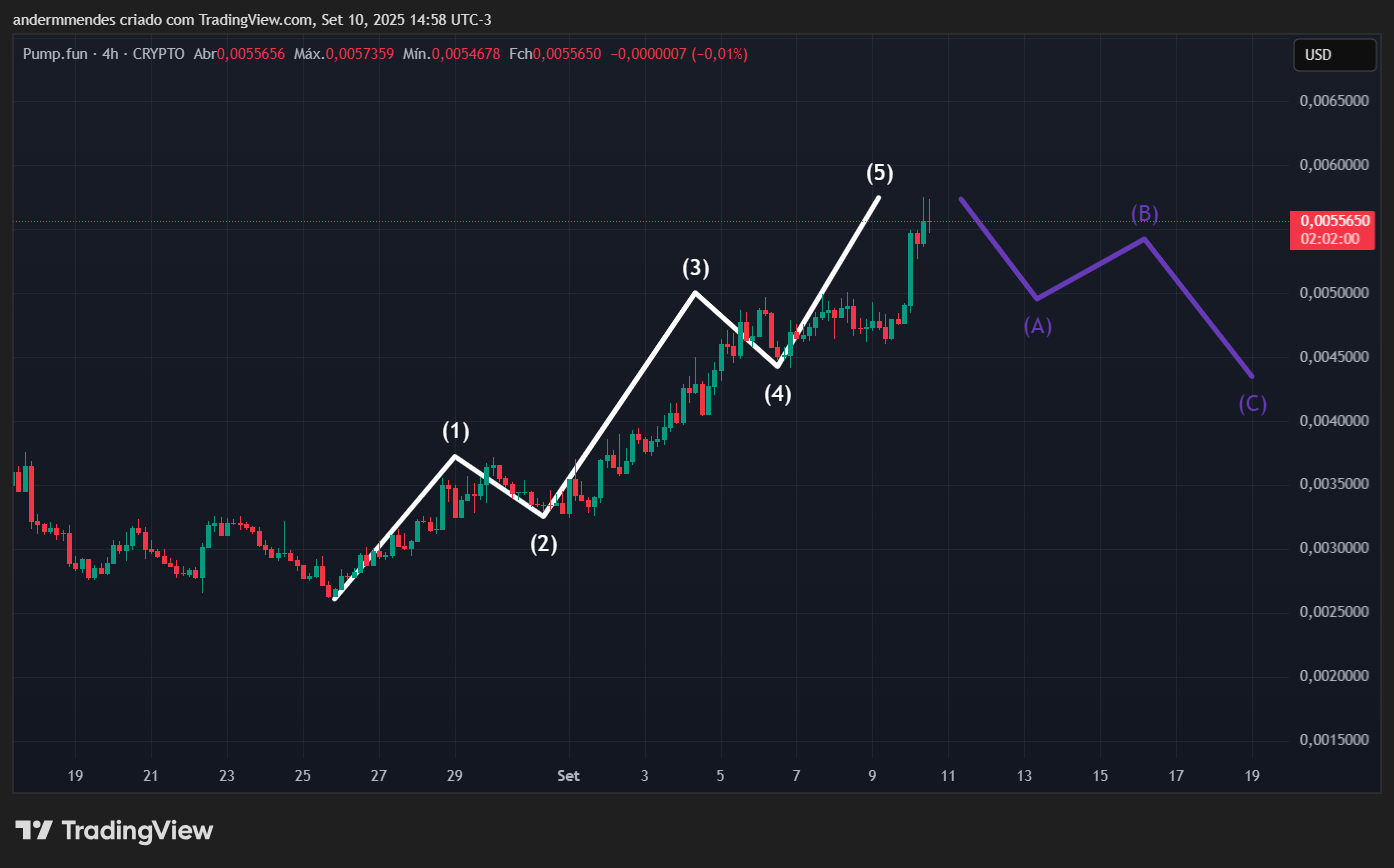Click the 0,0025000 price axis label
Screen dimensions: 1394x868
tap(1334, 612)
